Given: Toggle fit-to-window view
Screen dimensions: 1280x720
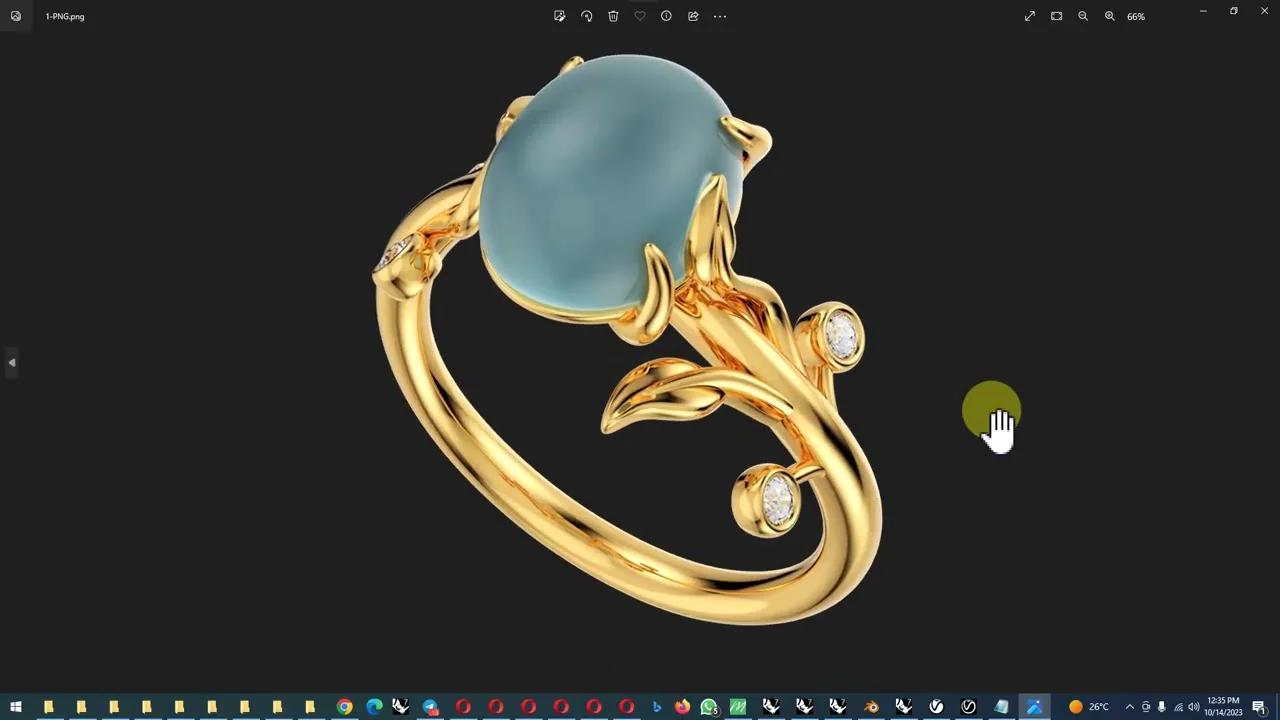Looking at the screenshot, I should coord(1056,16).
